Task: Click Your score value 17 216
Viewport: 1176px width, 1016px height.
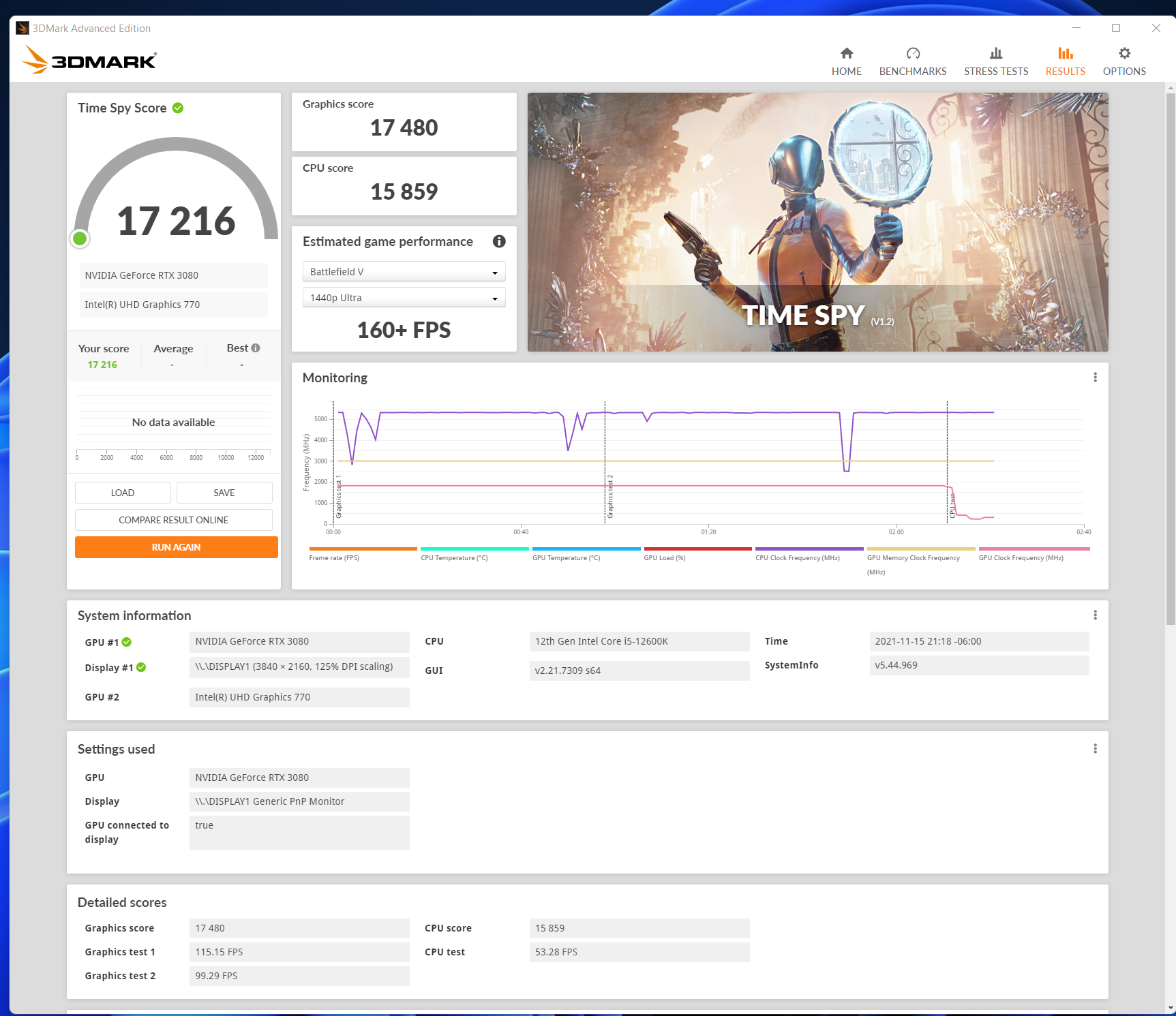Action: [x=102, y=365]
